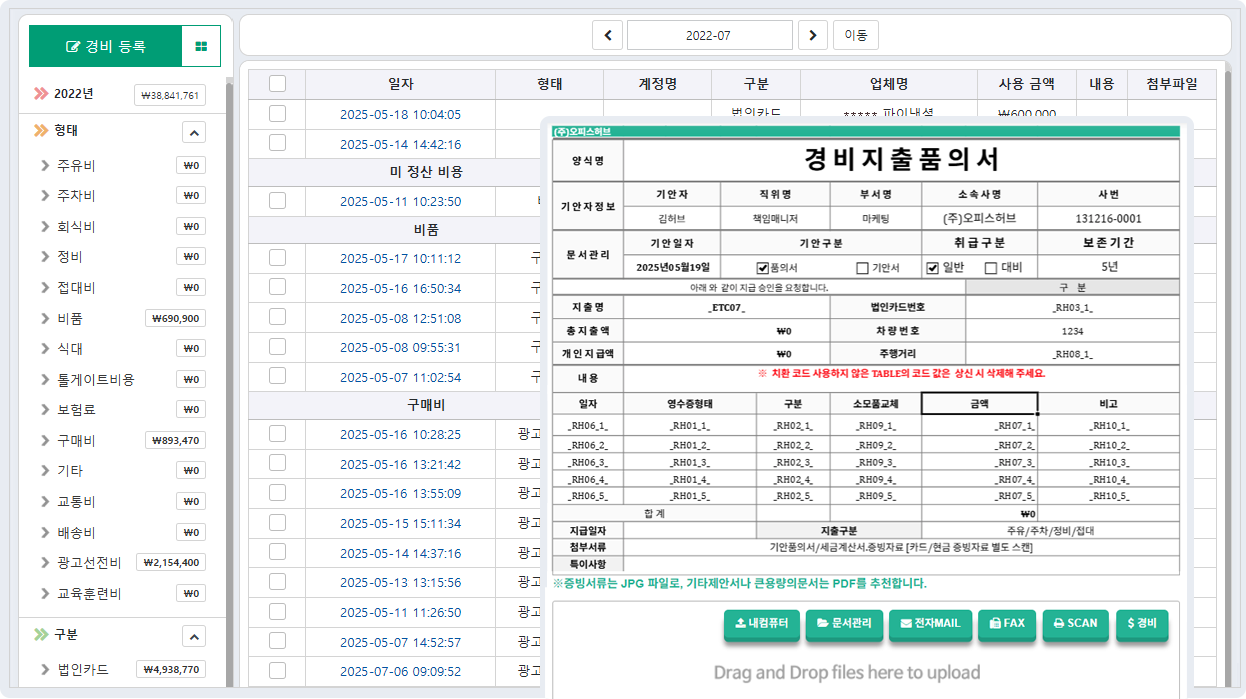Open 문서관리 from the upload icon row
The width and height of the screenshot is (1246, 699).
(x=844, y=624)
